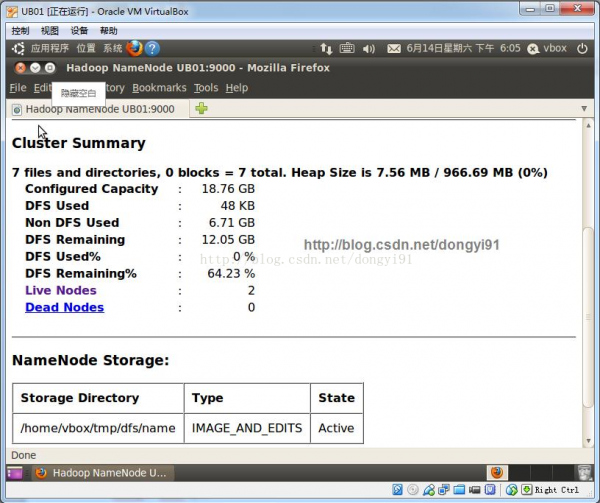Open the 系统 system menu
This screenshot has width=600, height=503.
click(x=112, y=49)
